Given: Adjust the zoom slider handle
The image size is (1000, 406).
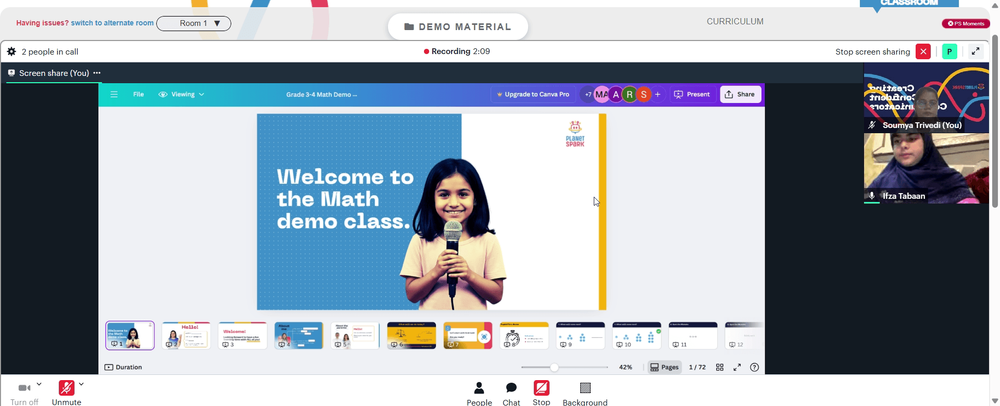Looking at the screenshot, I should click(x=554, y=367).
